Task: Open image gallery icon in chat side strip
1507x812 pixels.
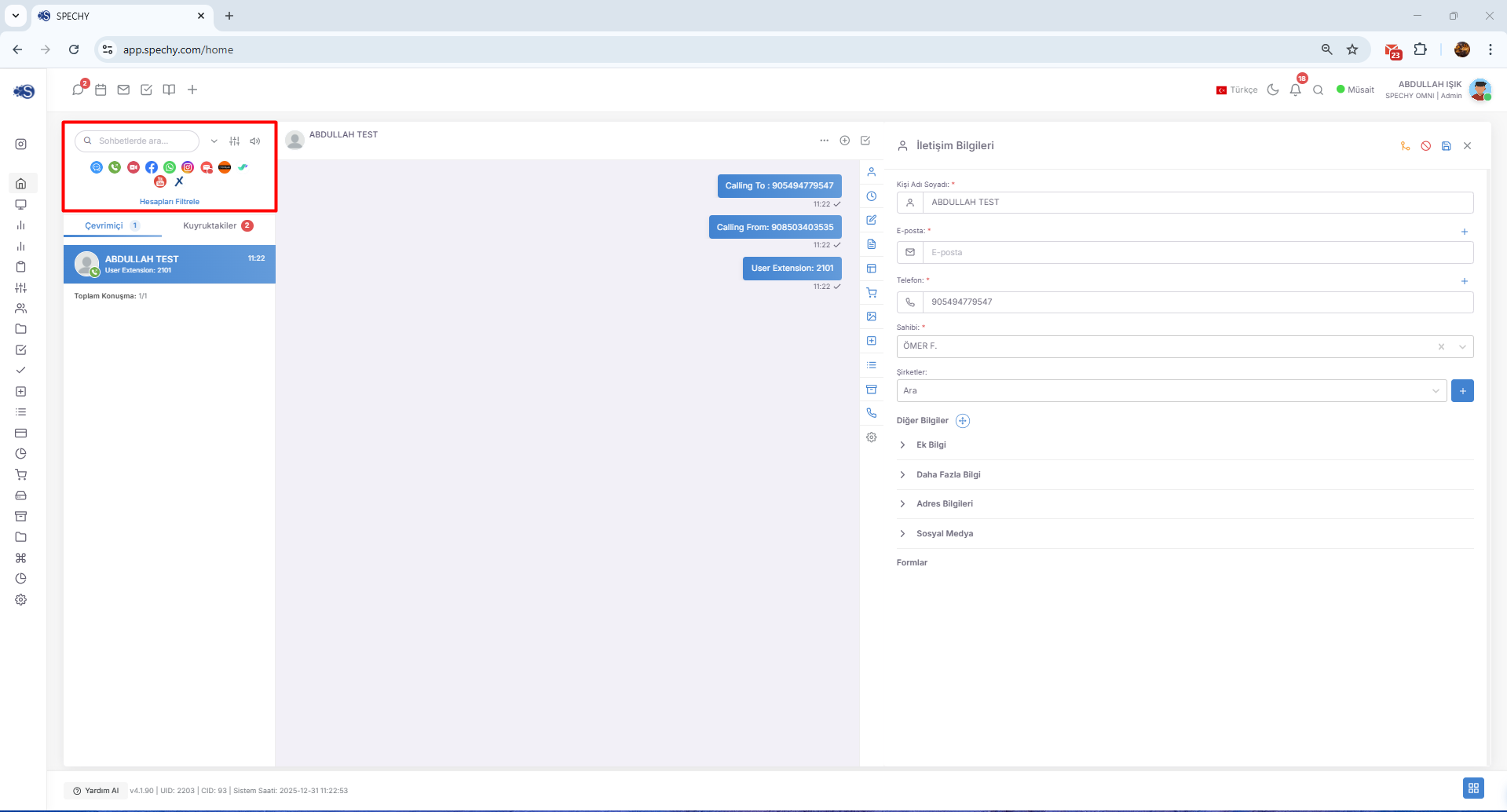Action: 872,316
